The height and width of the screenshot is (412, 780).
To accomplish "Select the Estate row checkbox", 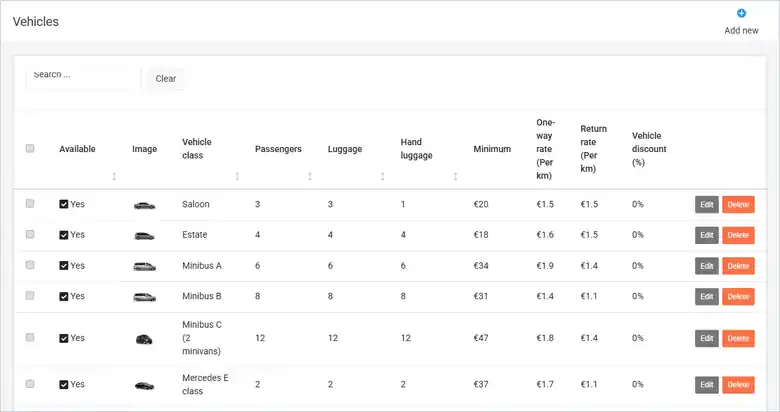I will pyautogui.click(x=30, y=234).
